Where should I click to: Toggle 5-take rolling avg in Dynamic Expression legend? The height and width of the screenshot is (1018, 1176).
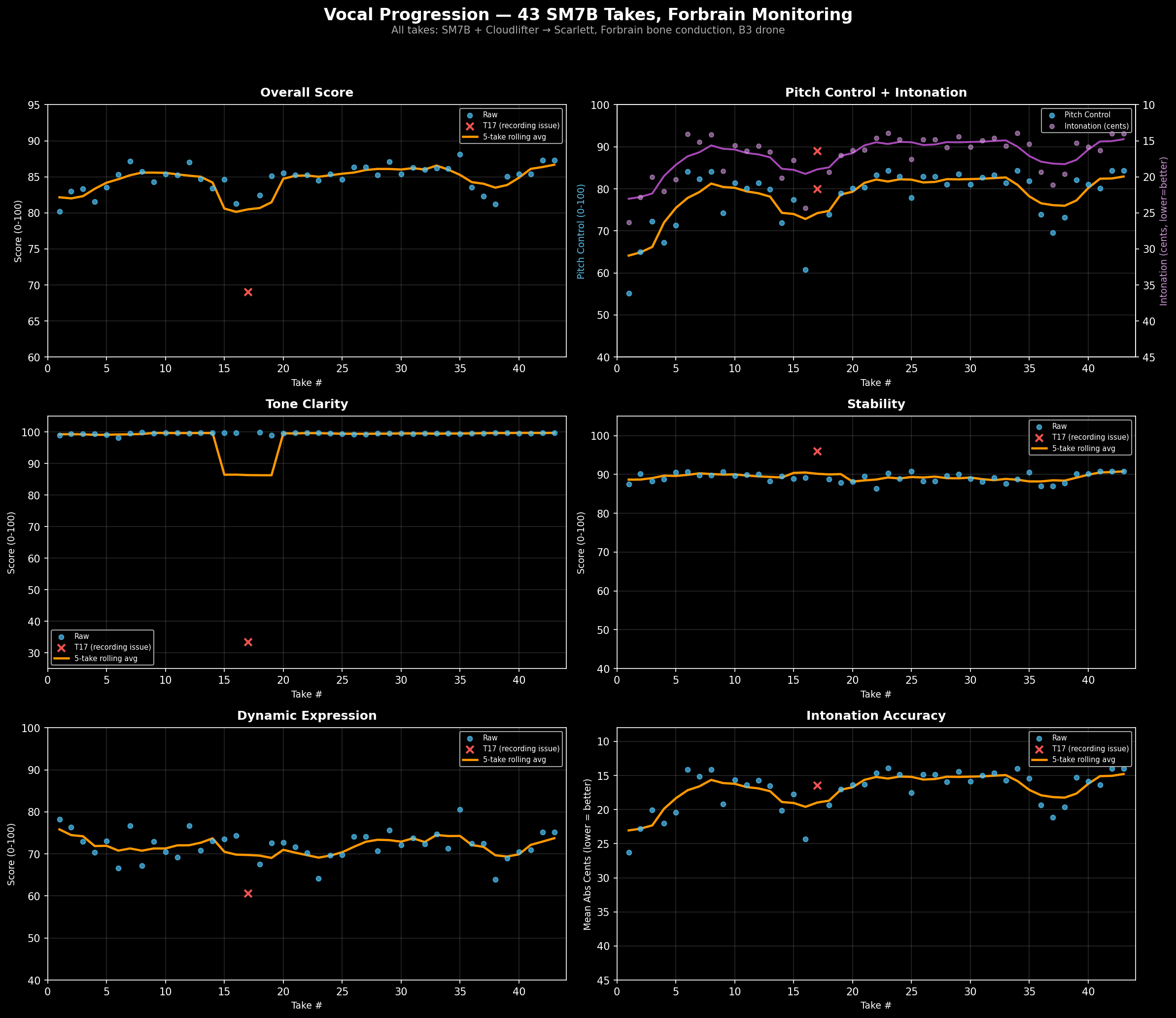[471, 760]
